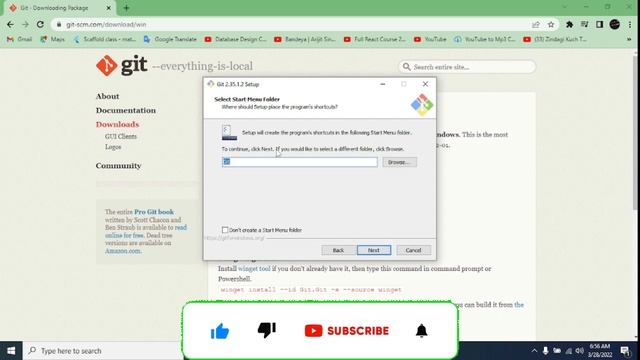640x360 pixels.
Task: Click the browser Forward arrow icon
Action: click(x=25, y=24)
